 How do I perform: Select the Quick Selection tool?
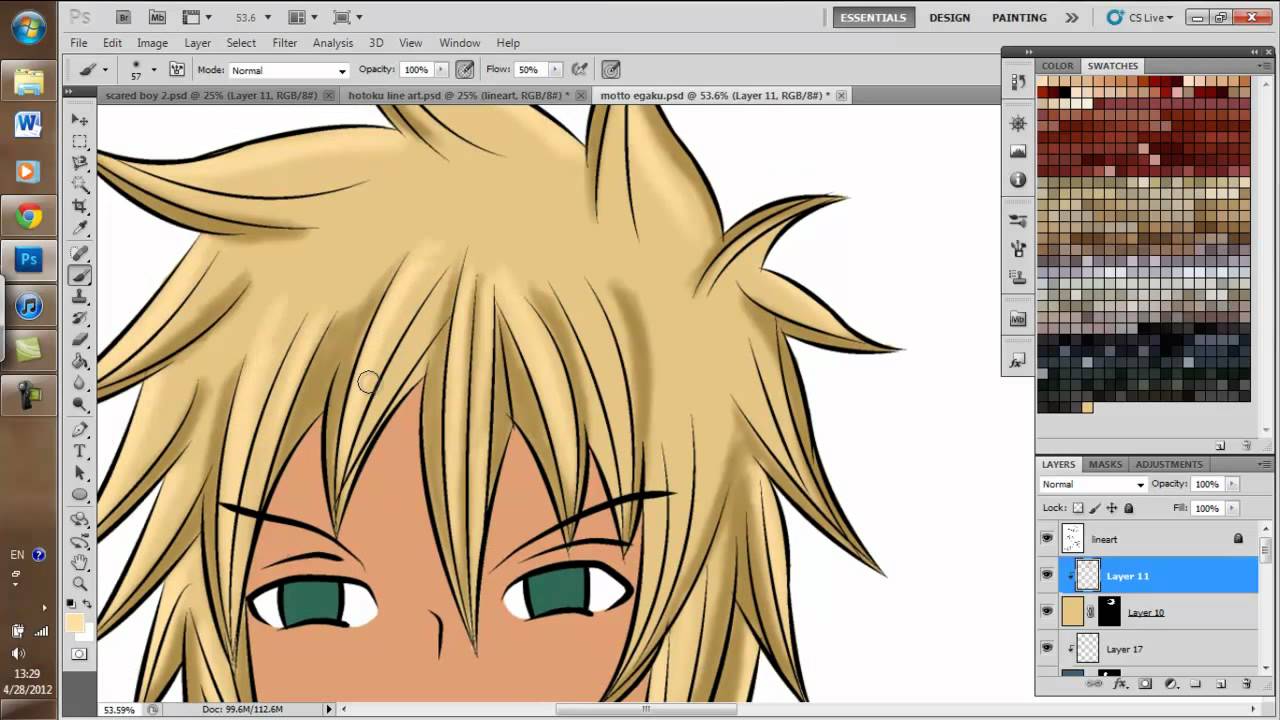(x=80, y=185)
